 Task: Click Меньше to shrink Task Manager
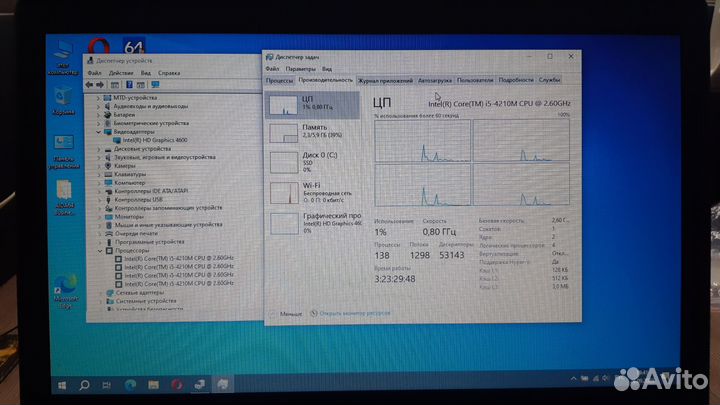click(291, 314)
